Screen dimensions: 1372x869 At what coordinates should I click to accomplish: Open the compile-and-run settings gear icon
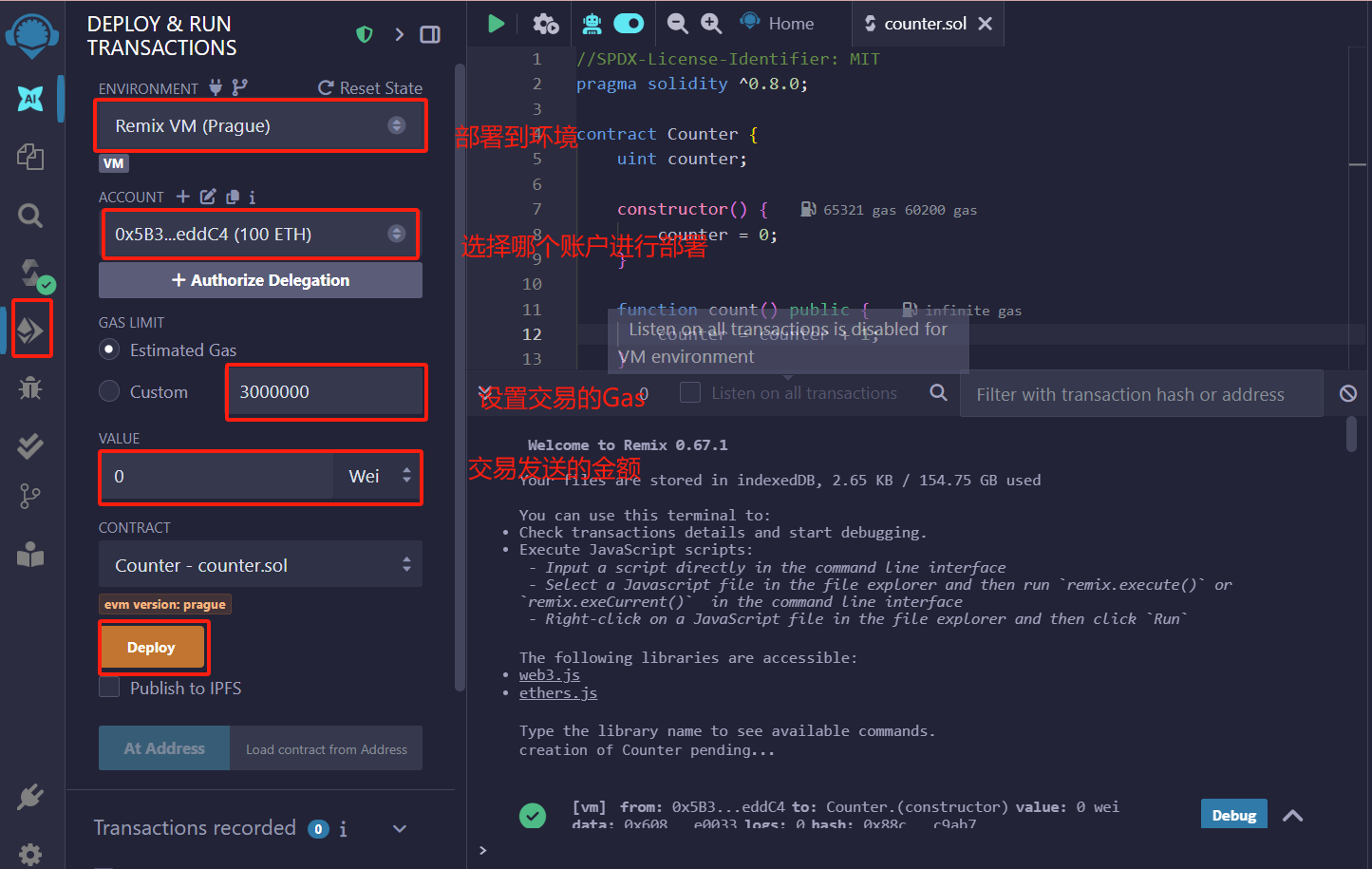[x=546, y=24]
